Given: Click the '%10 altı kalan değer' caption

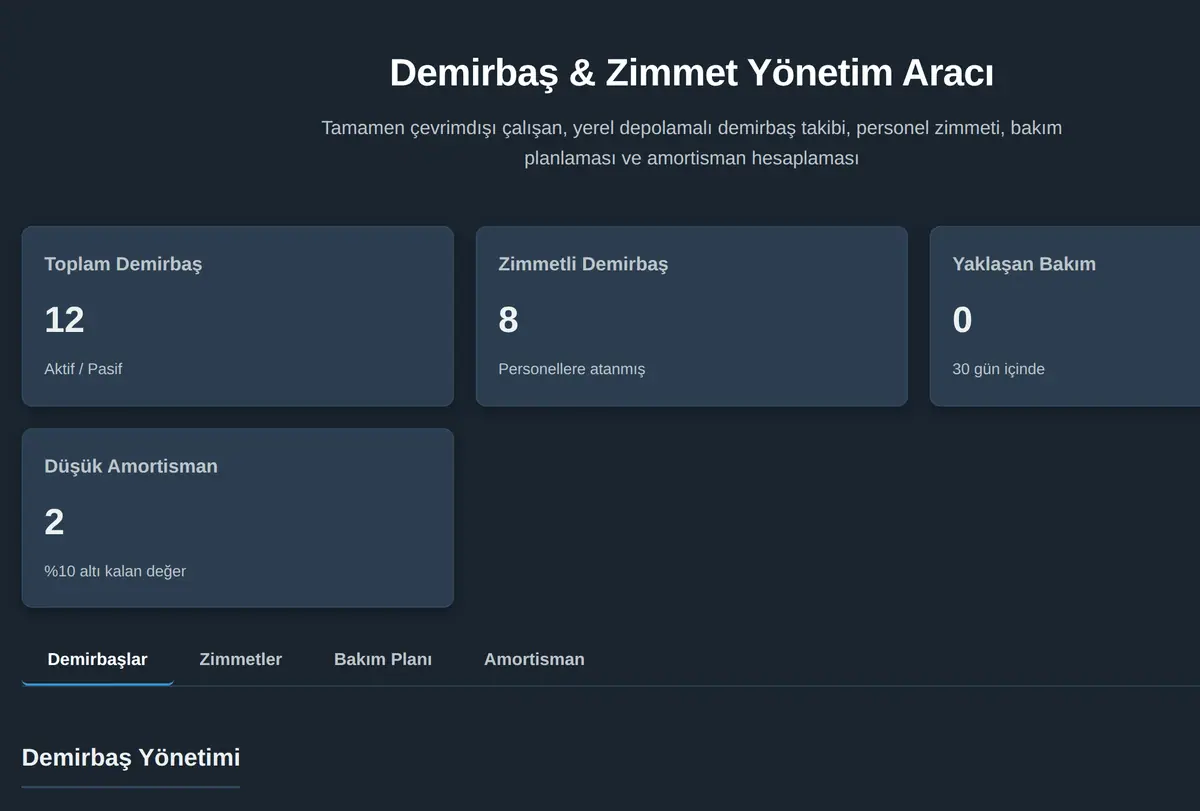Looking at the screenshot, I should pos(115,571).
